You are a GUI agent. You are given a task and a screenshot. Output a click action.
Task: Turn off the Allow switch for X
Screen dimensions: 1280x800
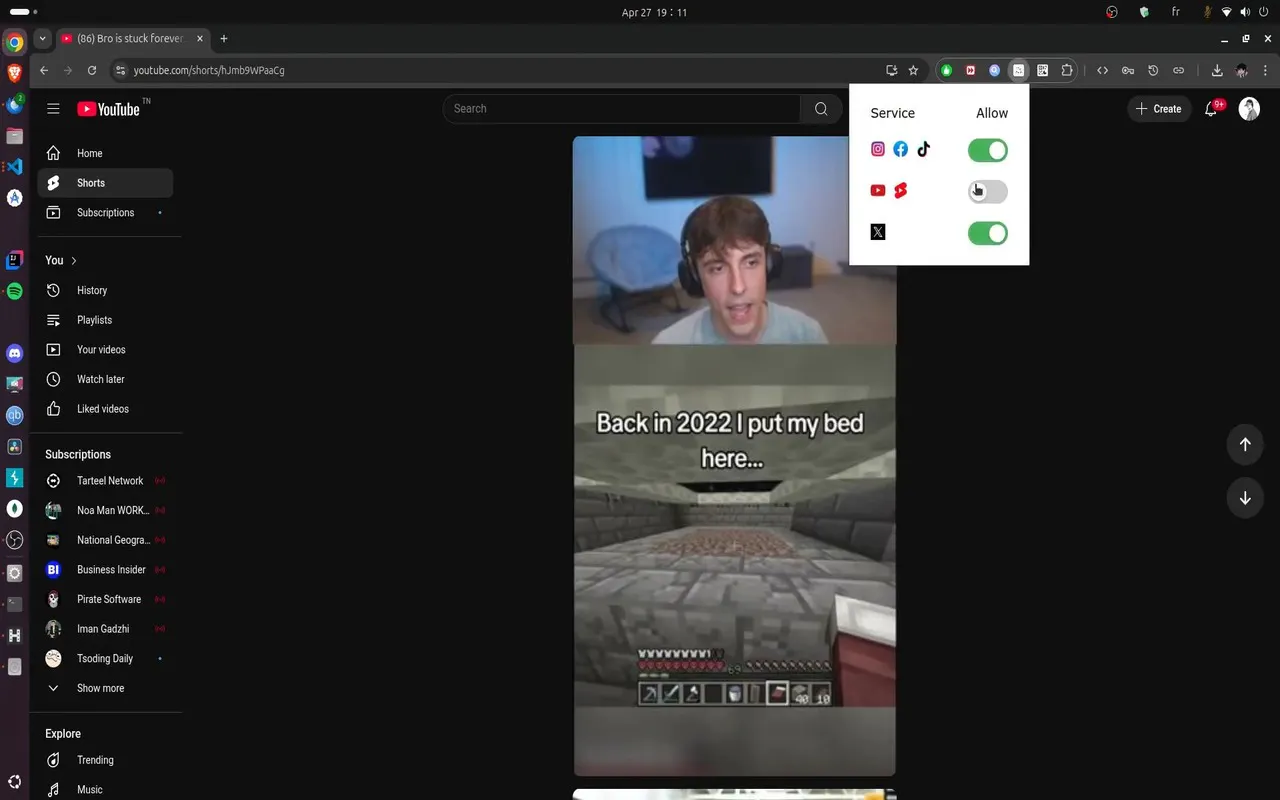click(988, 233)
